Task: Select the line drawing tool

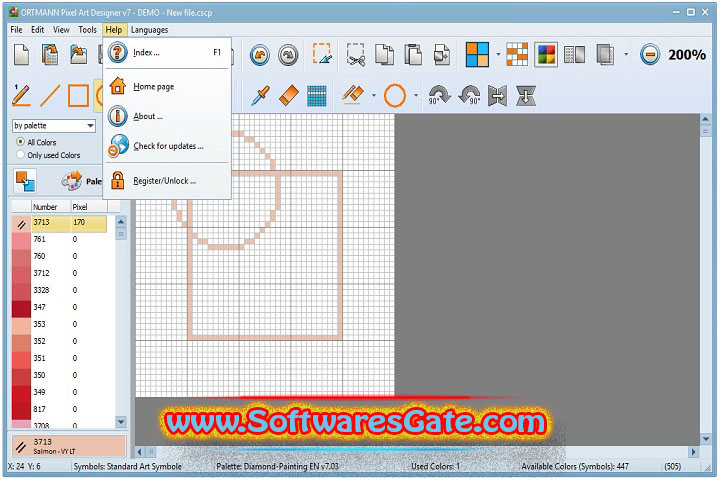Action: point(50,96)
